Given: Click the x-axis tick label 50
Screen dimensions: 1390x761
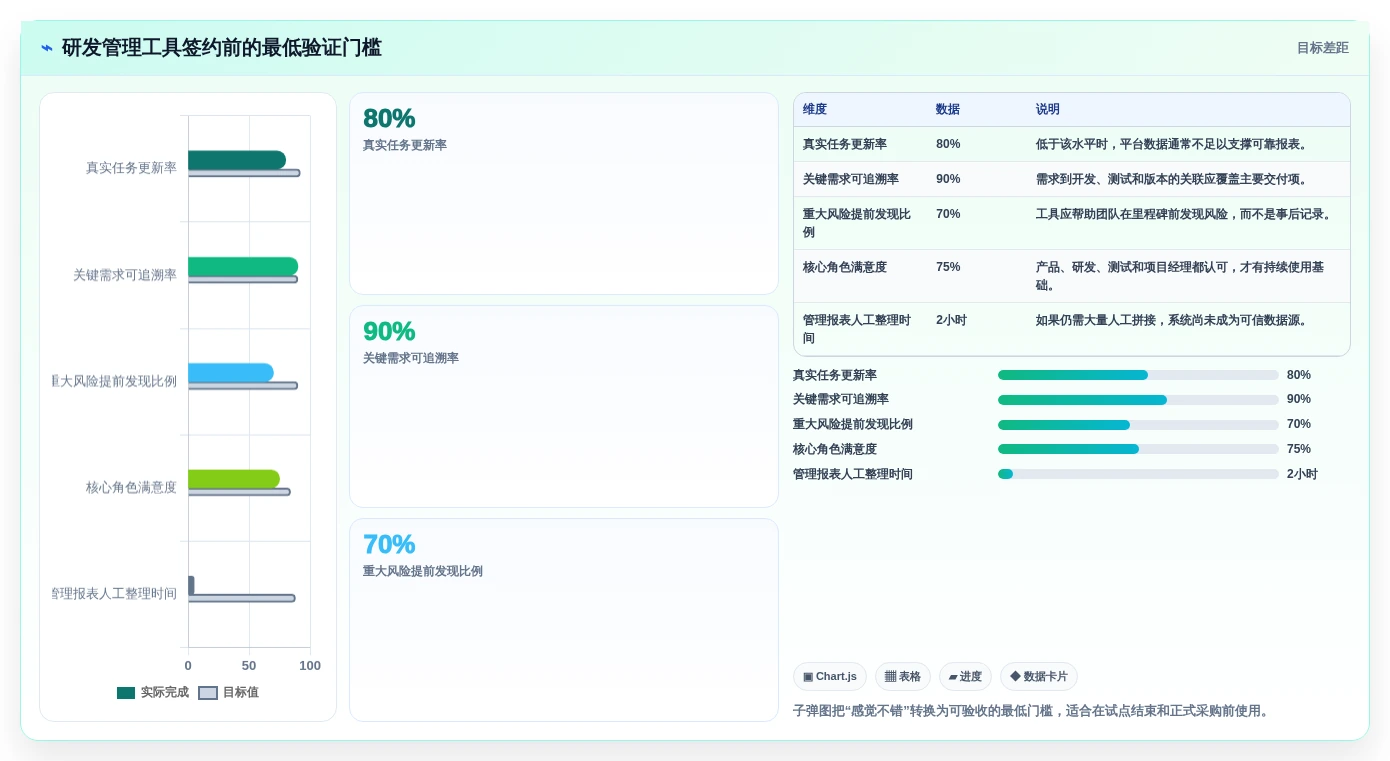Looking at the screenshot, I should 249,666.
